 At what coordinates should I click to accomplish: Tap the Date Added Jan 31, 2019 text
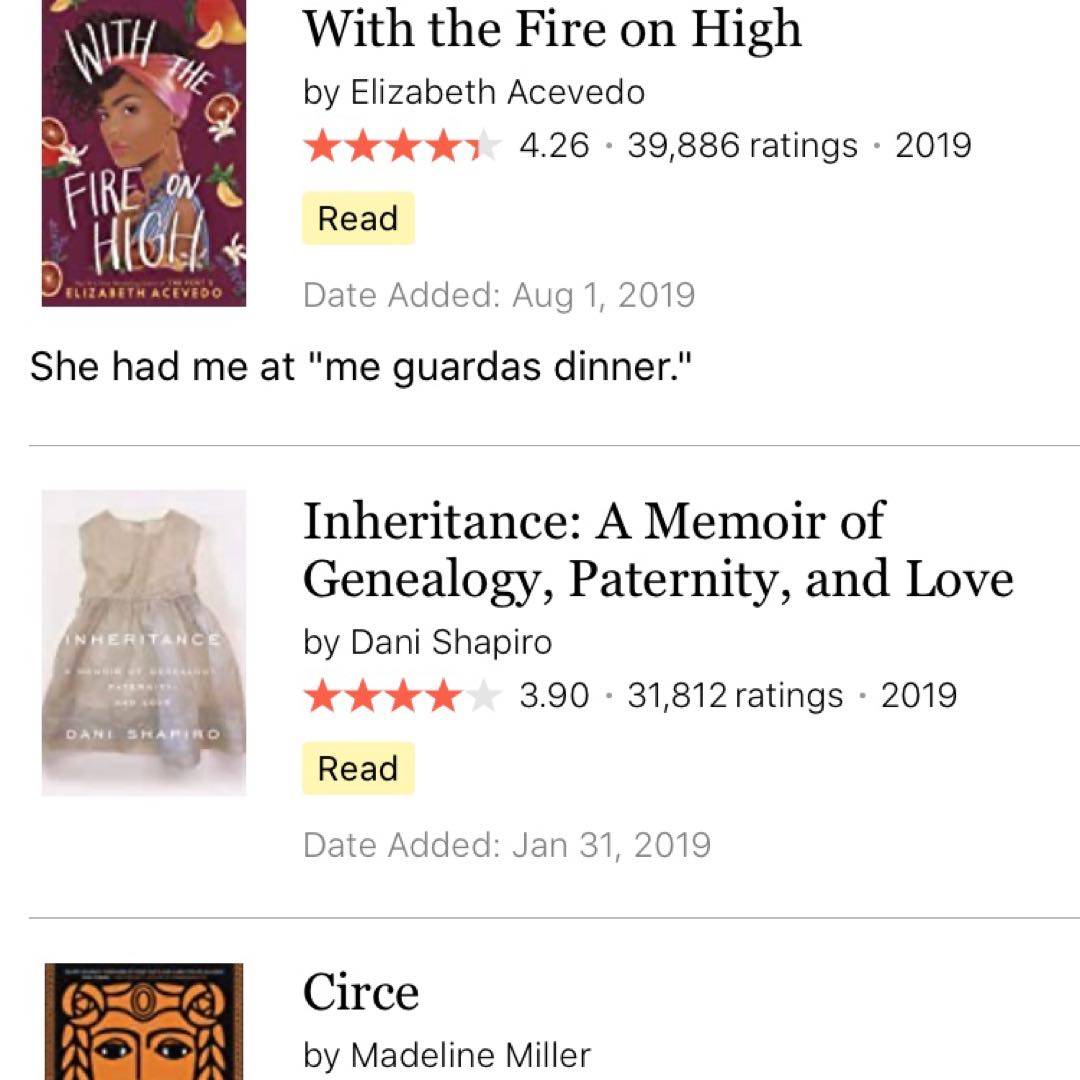(x=506, y=845)
